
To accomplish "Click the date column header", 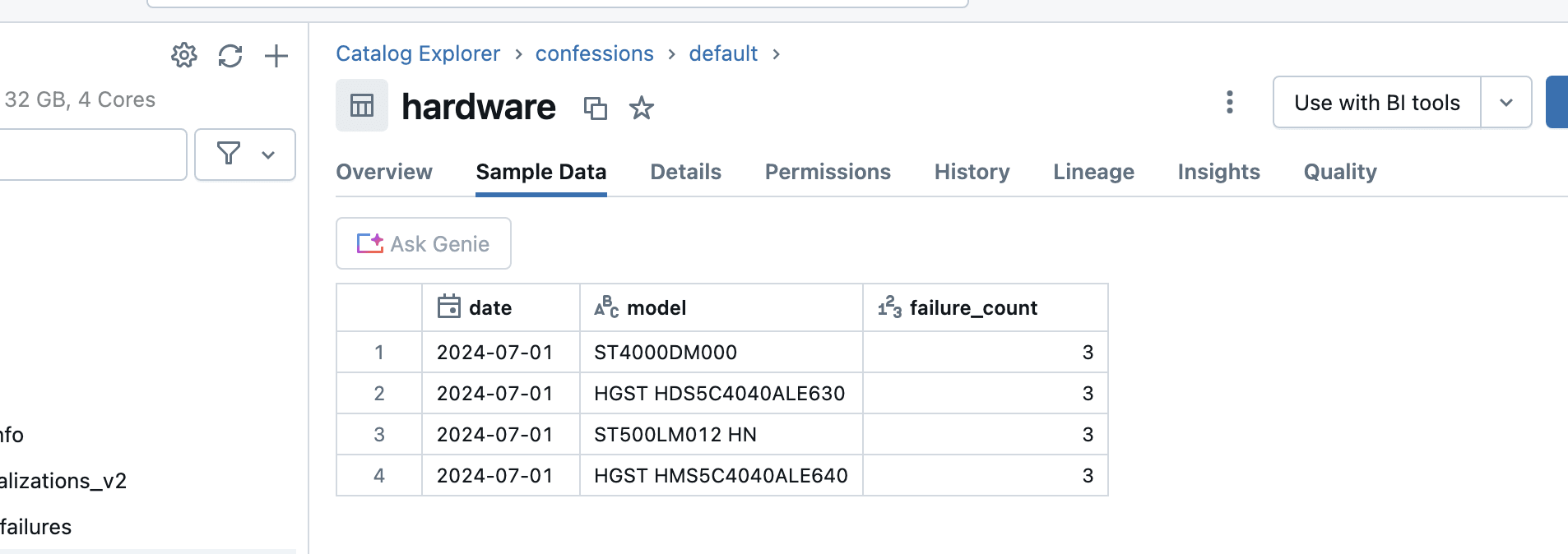I will tap(501, 307).
